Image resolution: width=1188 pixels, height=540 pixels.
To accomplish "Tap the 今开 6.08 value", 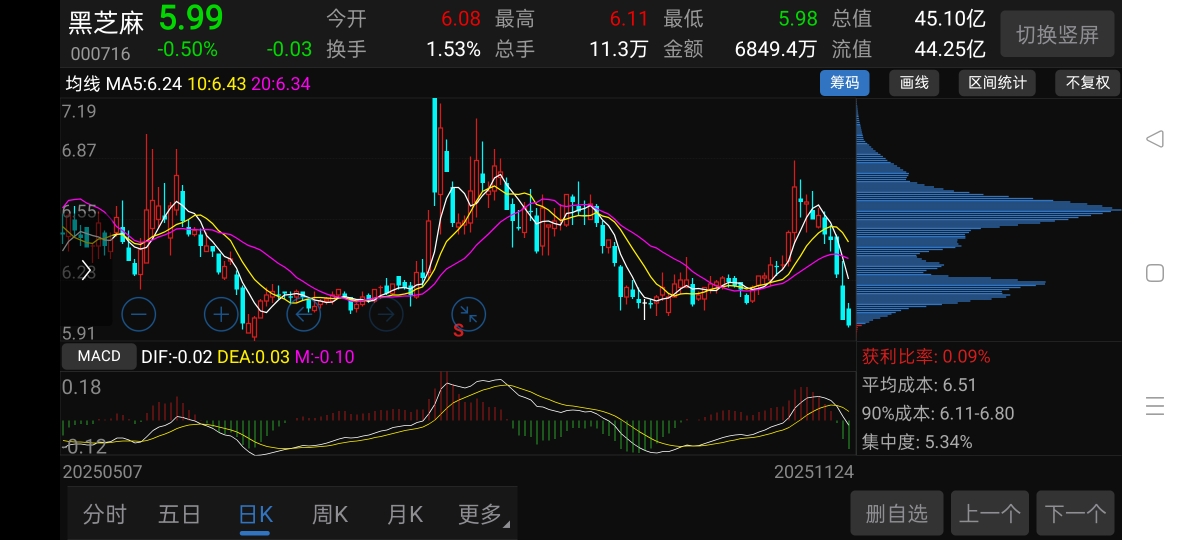I will pos(461,18).
